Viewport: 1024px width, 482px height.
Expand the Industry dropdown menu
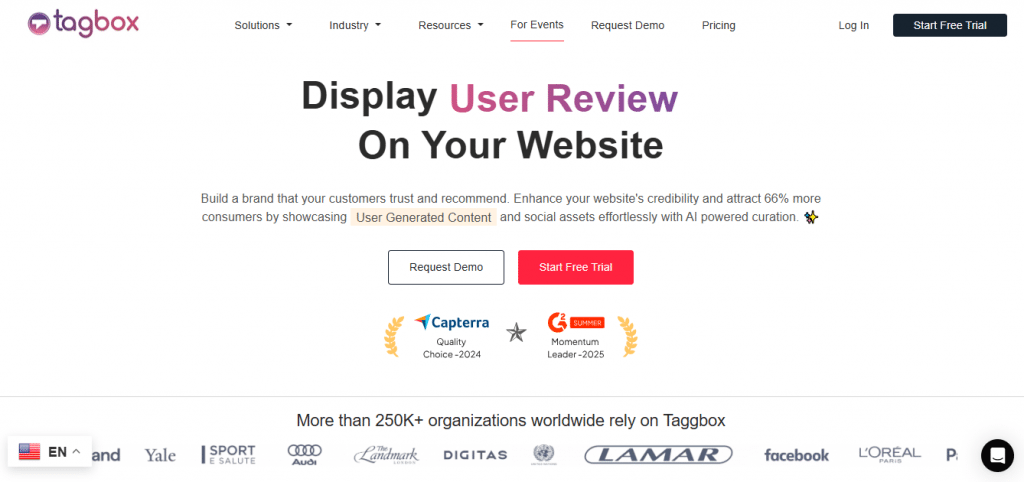pyautogui.click(x=355, y=25)
